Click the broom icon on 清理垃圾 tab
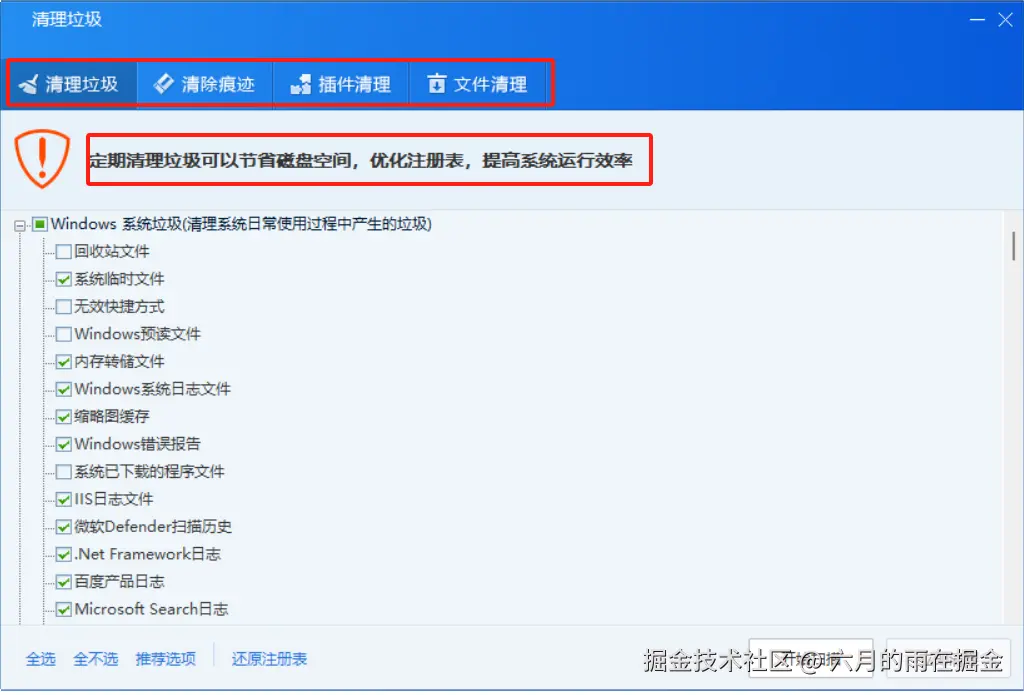Viewport: 1024px width, 695px height. [28, 84]
